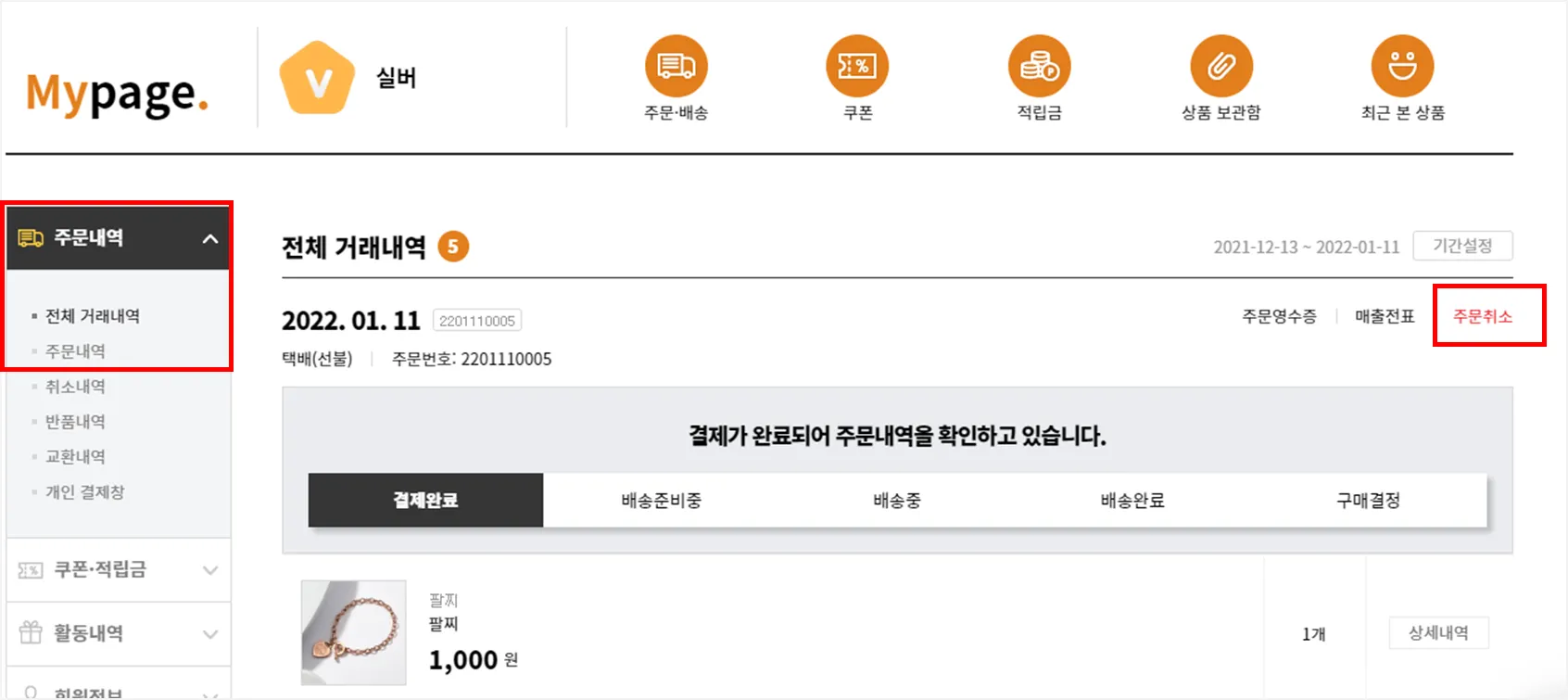Click the 기간설정 button

[x=1462, y=246]
